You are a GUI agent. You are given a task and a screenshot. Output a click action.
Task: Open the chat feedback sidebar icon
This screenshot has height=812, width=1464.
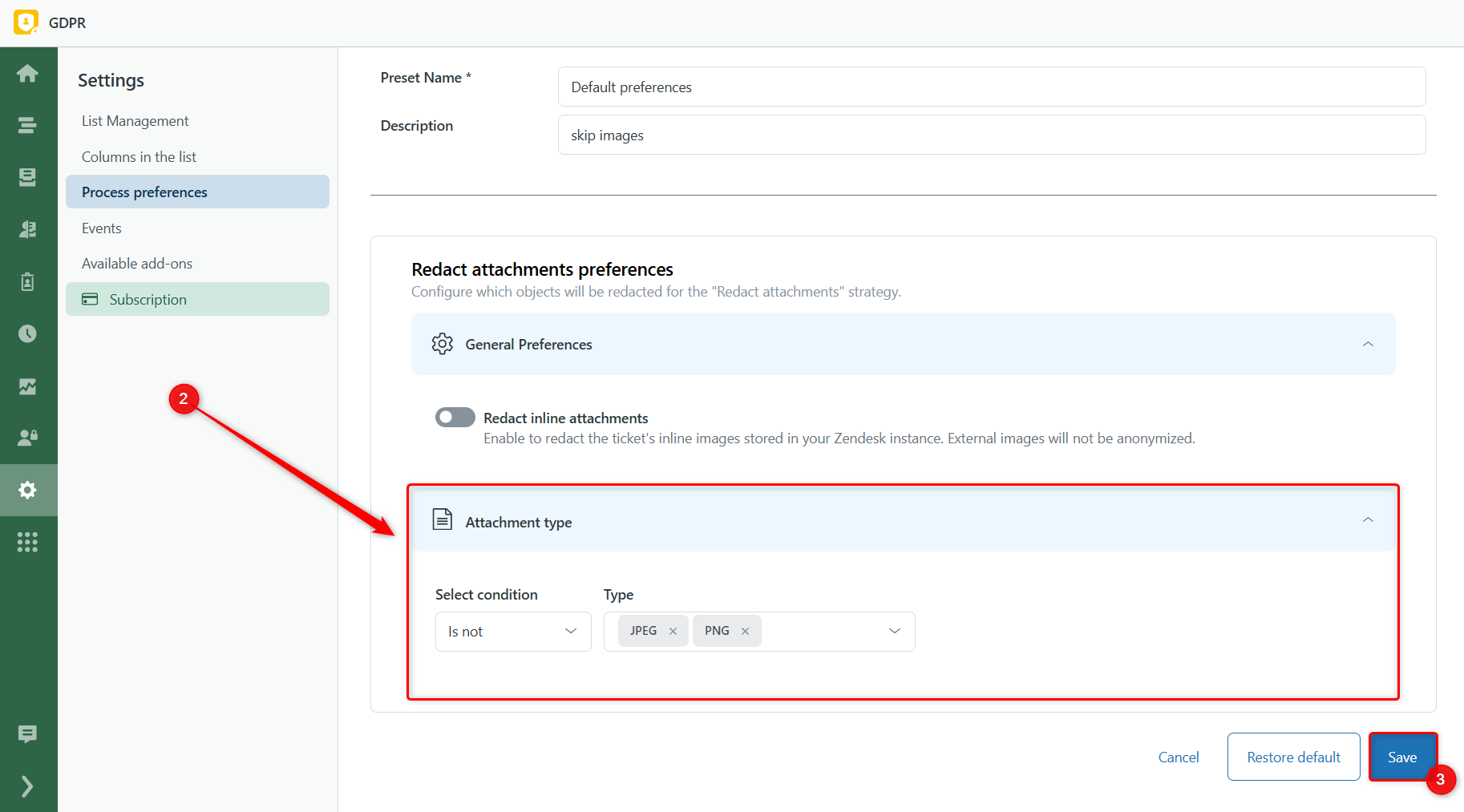(x=27, y=733)
